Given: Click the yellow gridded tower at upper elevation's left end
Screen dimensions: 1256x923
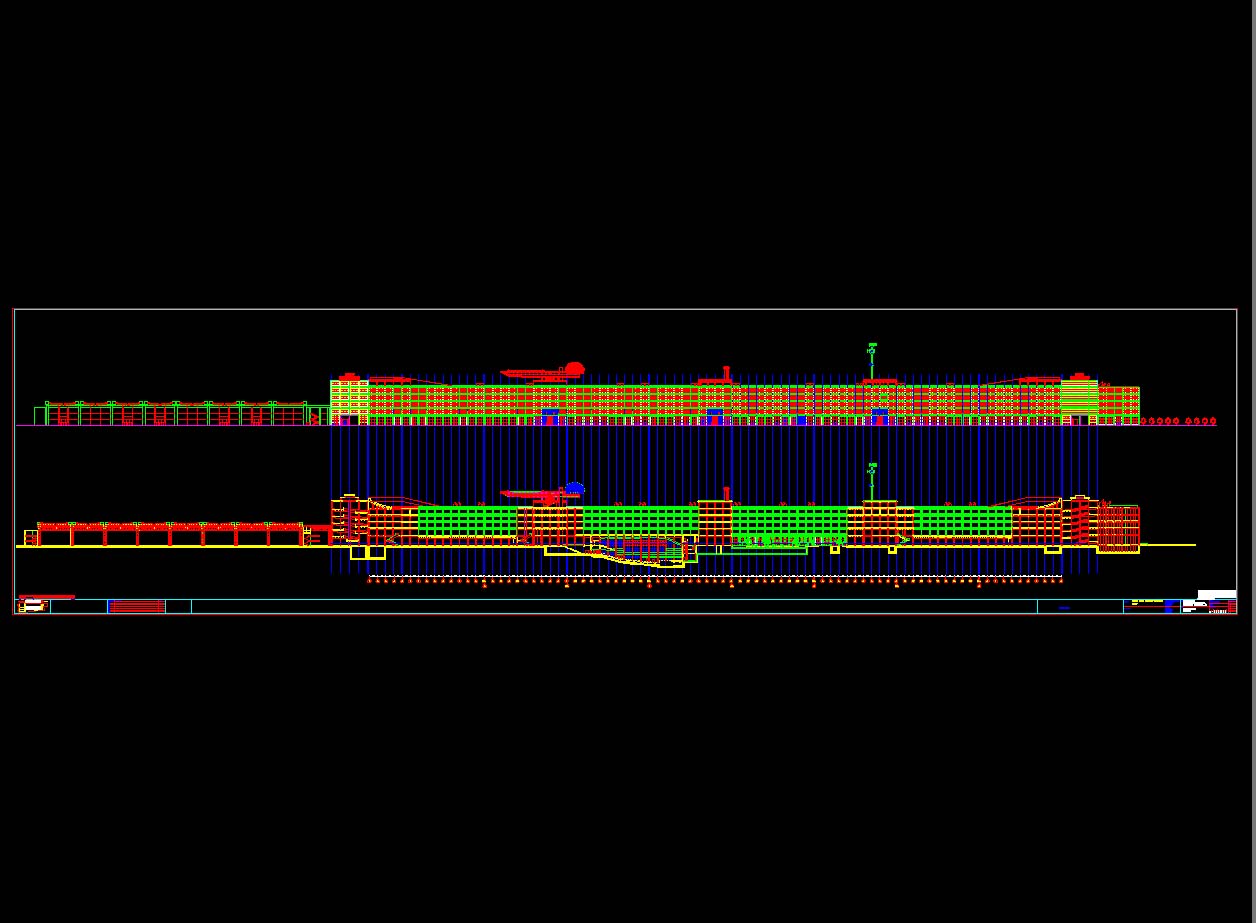Looking at the screenshot, I should click(x=349, y=400).
